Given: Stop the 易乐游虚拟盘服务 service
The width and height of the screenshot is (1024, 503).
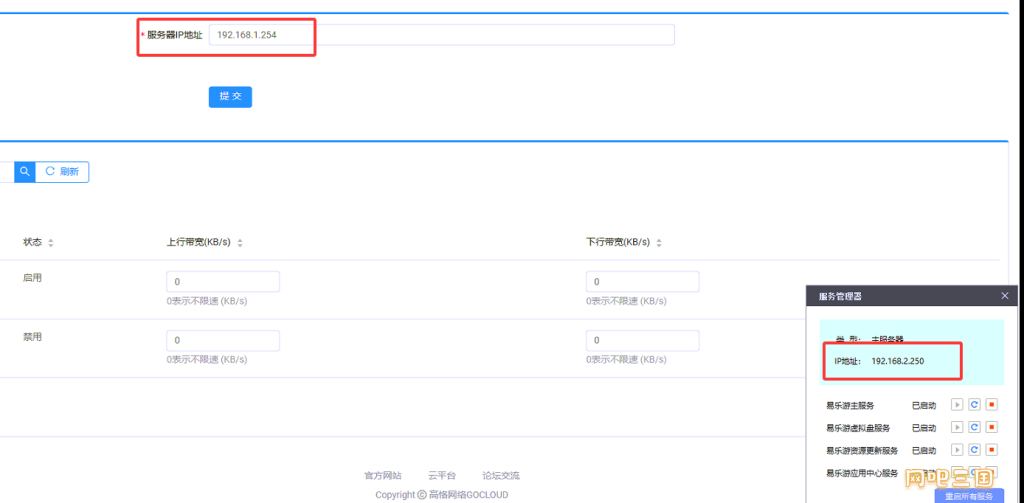Looking at the screenshot, I should [991, 428].
